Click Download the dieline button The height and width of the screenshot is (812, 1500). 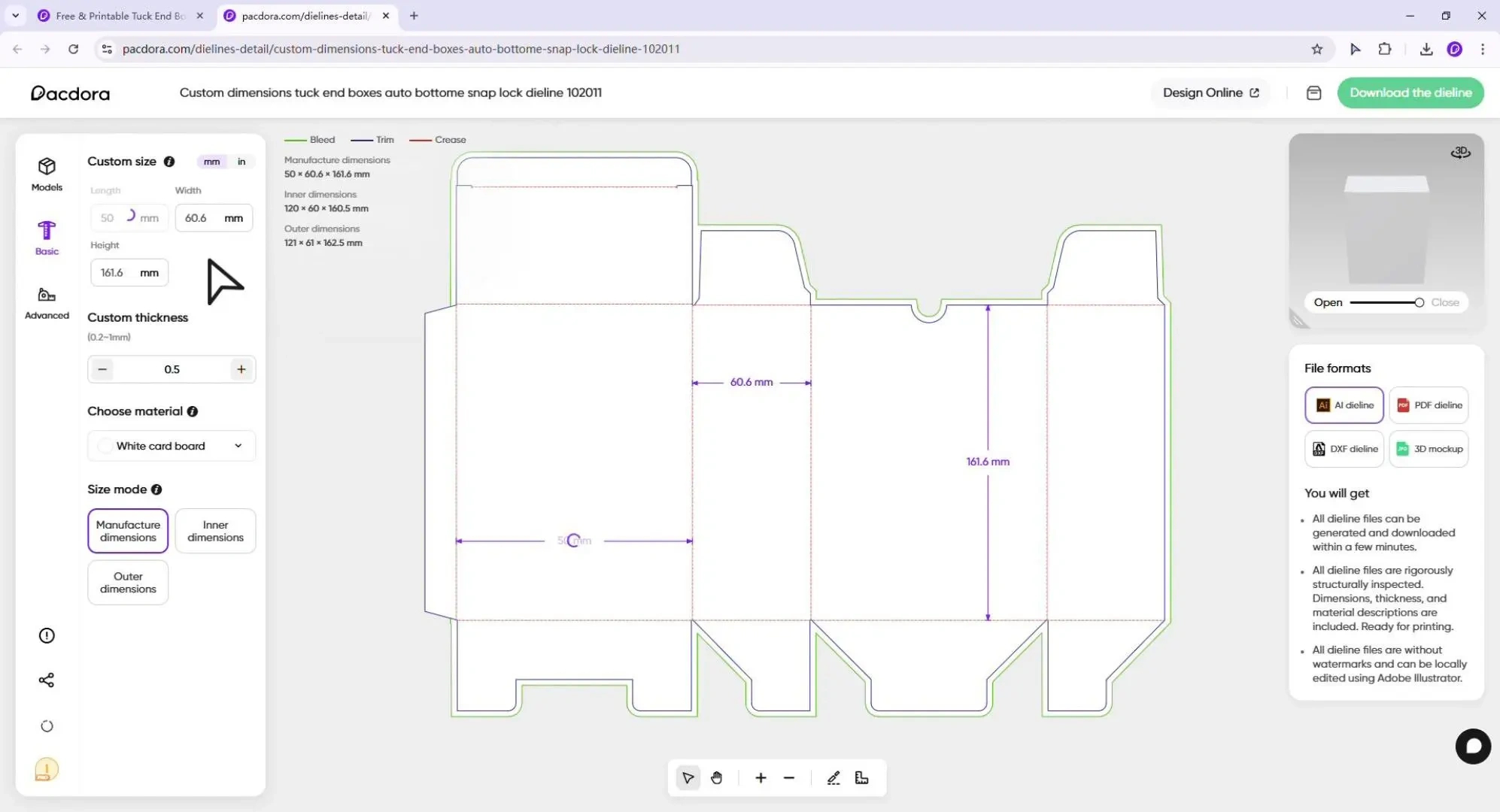1410,92
